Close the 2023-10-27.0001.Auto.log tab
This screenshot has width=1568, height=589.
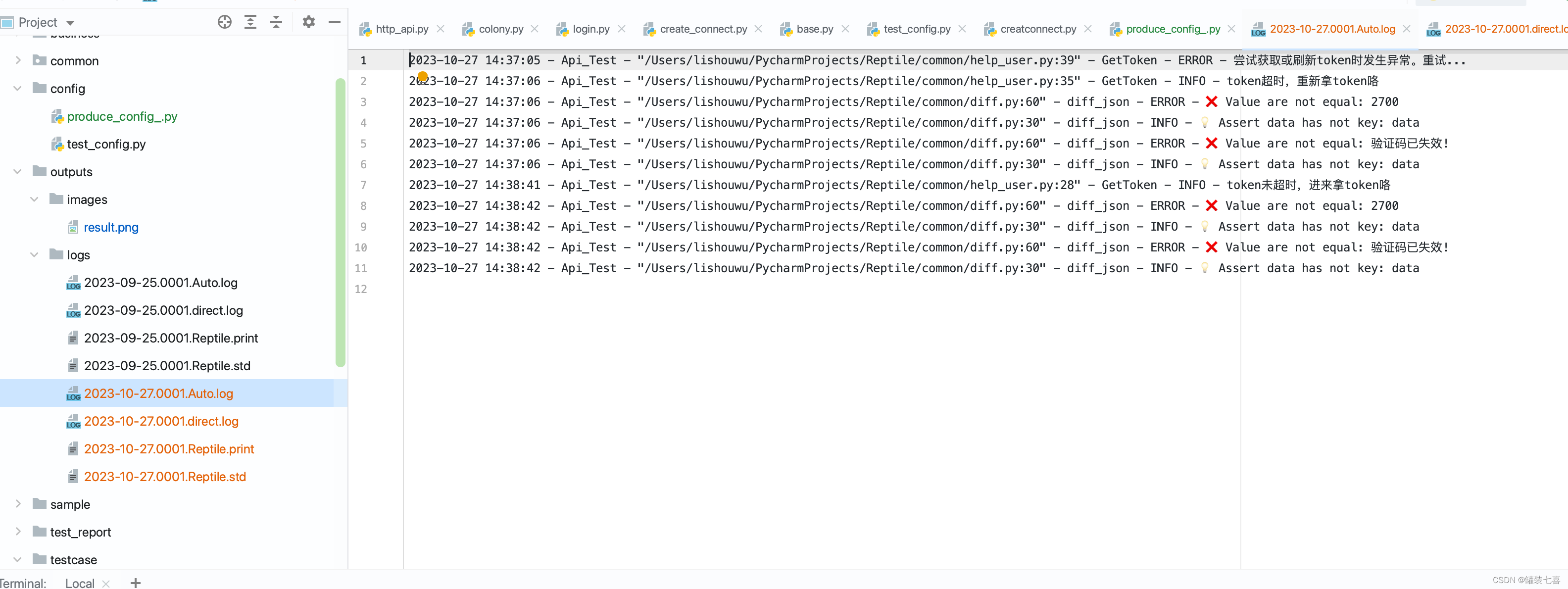(1407, 29)
